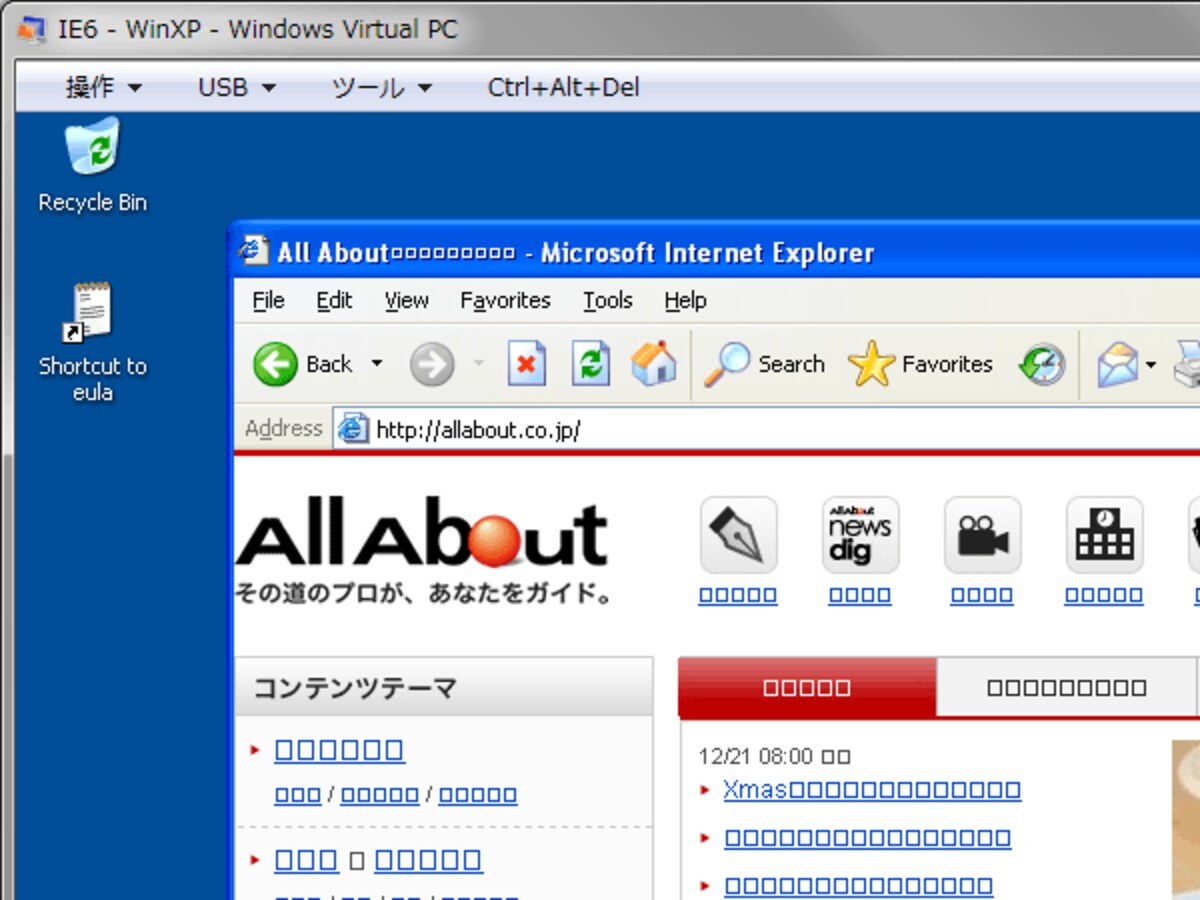The width and height of the screenshot is (1200, 900).
Task: Open the news dig site icon
Action: [x=860, y=535]
